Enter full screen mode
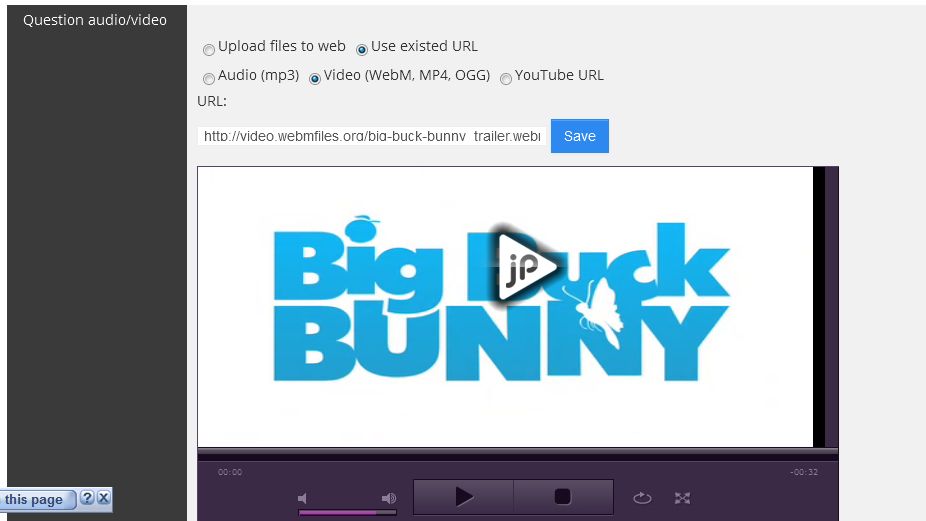This screenshot has width=926, height=521. click(x=682, y=498)
